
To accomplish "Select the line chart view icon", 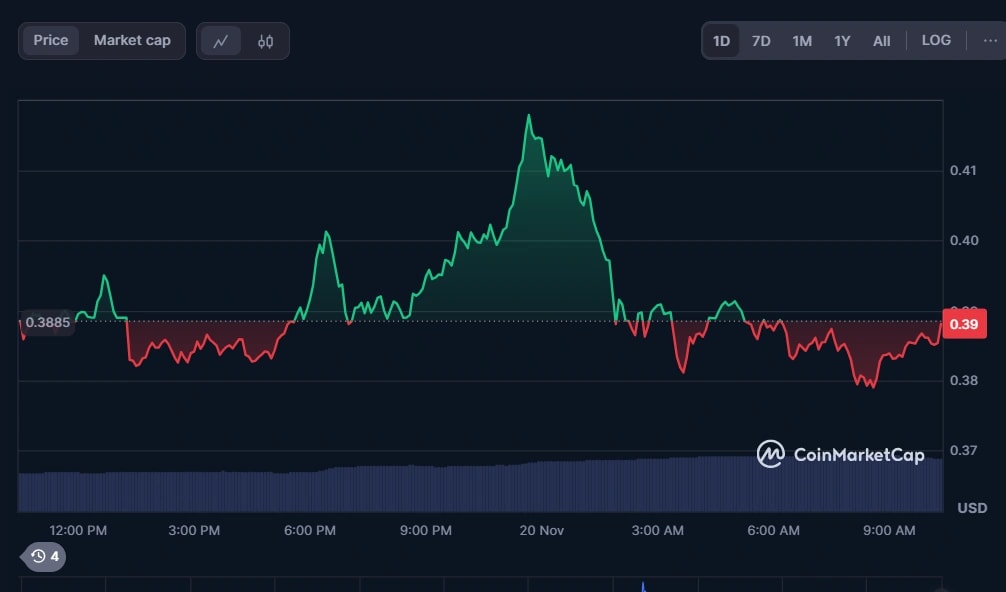I will (x=222, y=40).
